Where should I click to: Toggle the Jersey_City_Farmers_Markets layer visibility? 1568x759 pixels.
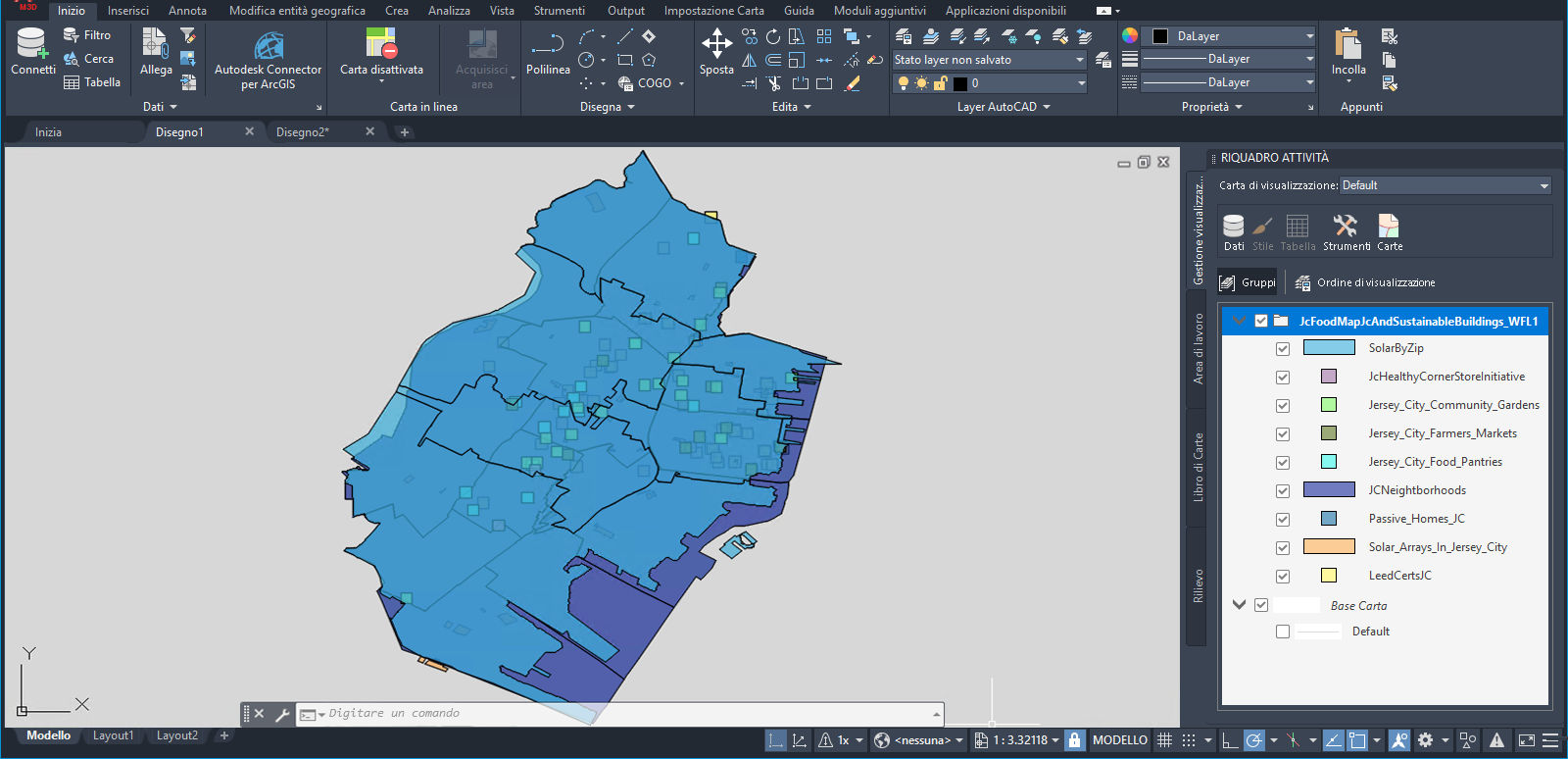coord(1283,434)
